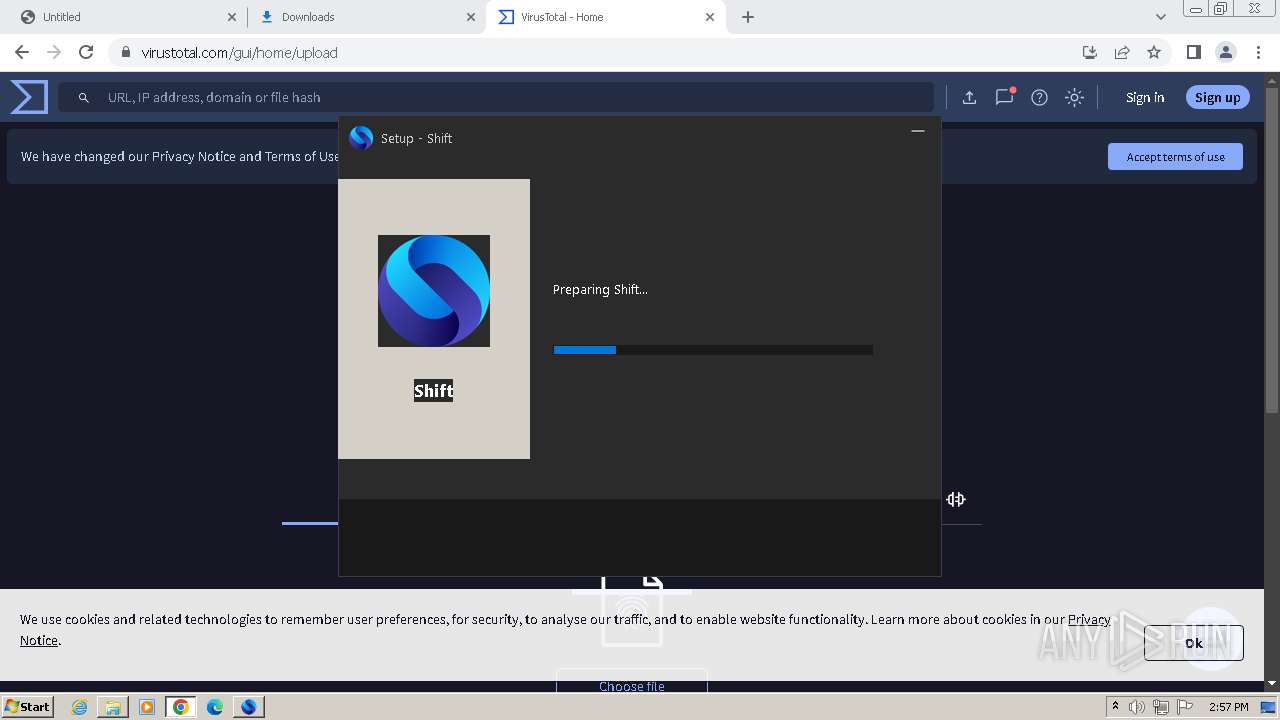Click the Chrome taskbar icon
Screen dimensions: 1280x720
click(181, 707)
